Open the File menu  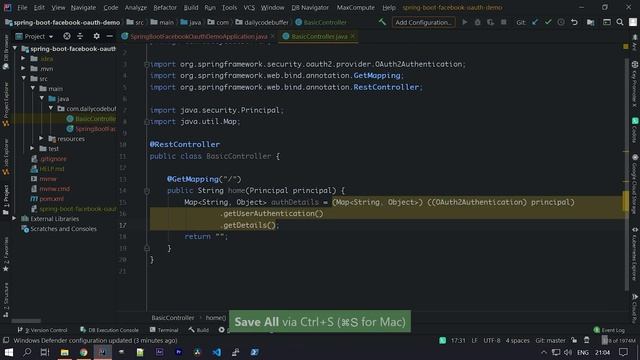point(22,7)
